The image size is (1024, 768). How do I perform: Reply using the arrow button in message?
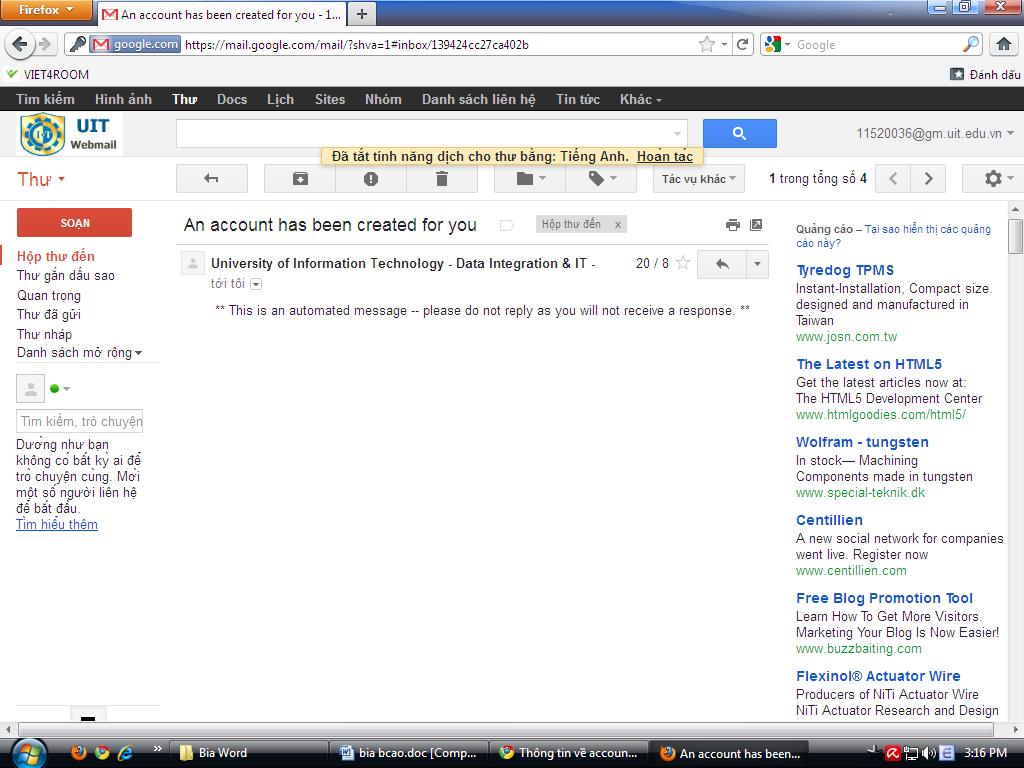722,264
